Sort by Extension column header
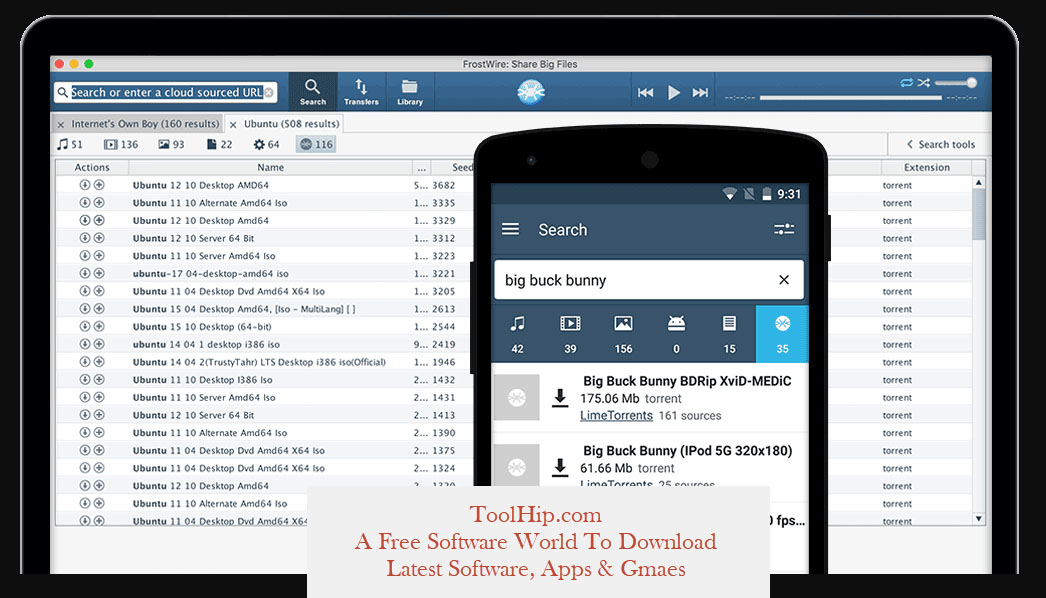 tap(927, 168)
